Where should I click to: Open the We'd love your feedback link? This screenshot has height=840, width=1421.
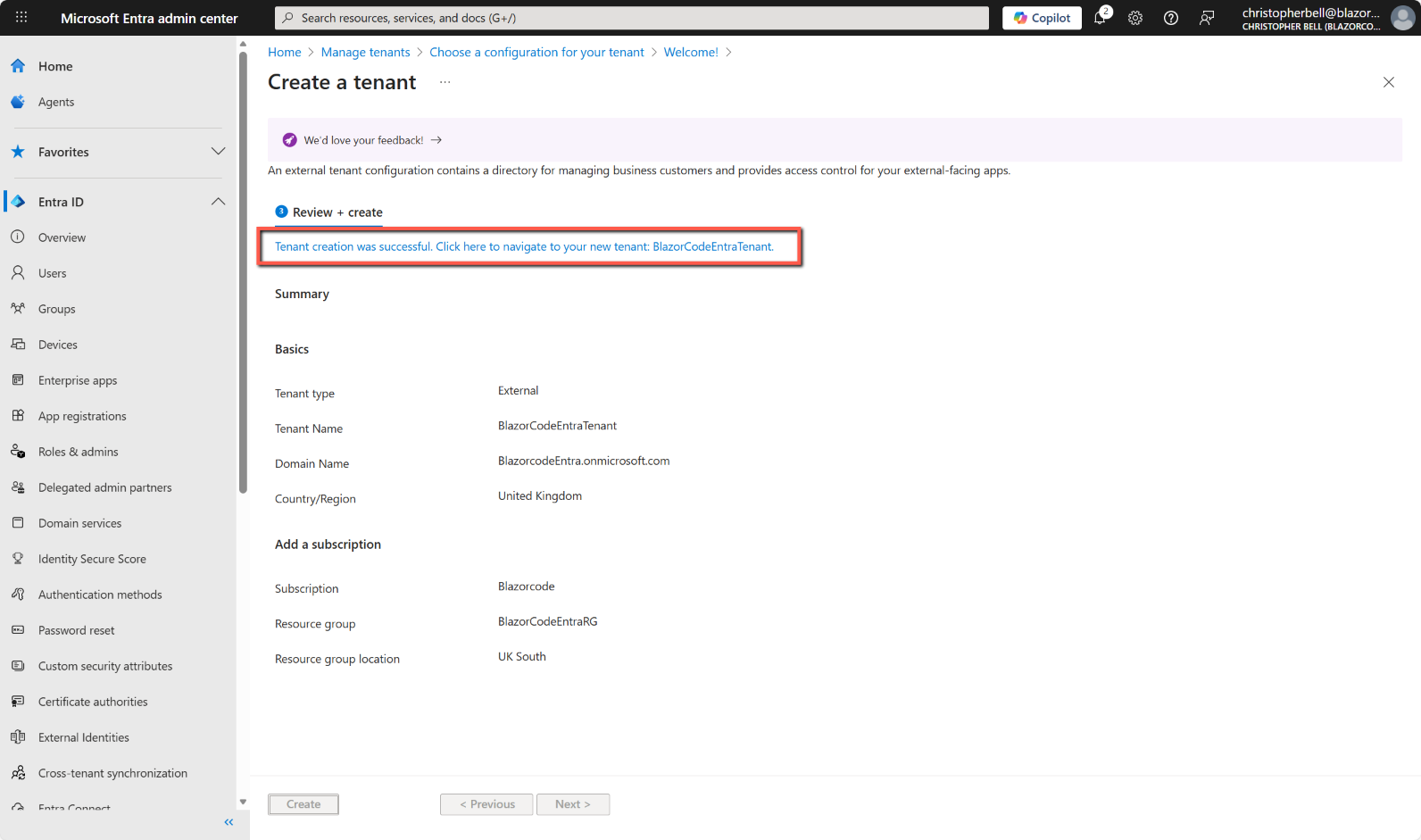click(363, 140)
